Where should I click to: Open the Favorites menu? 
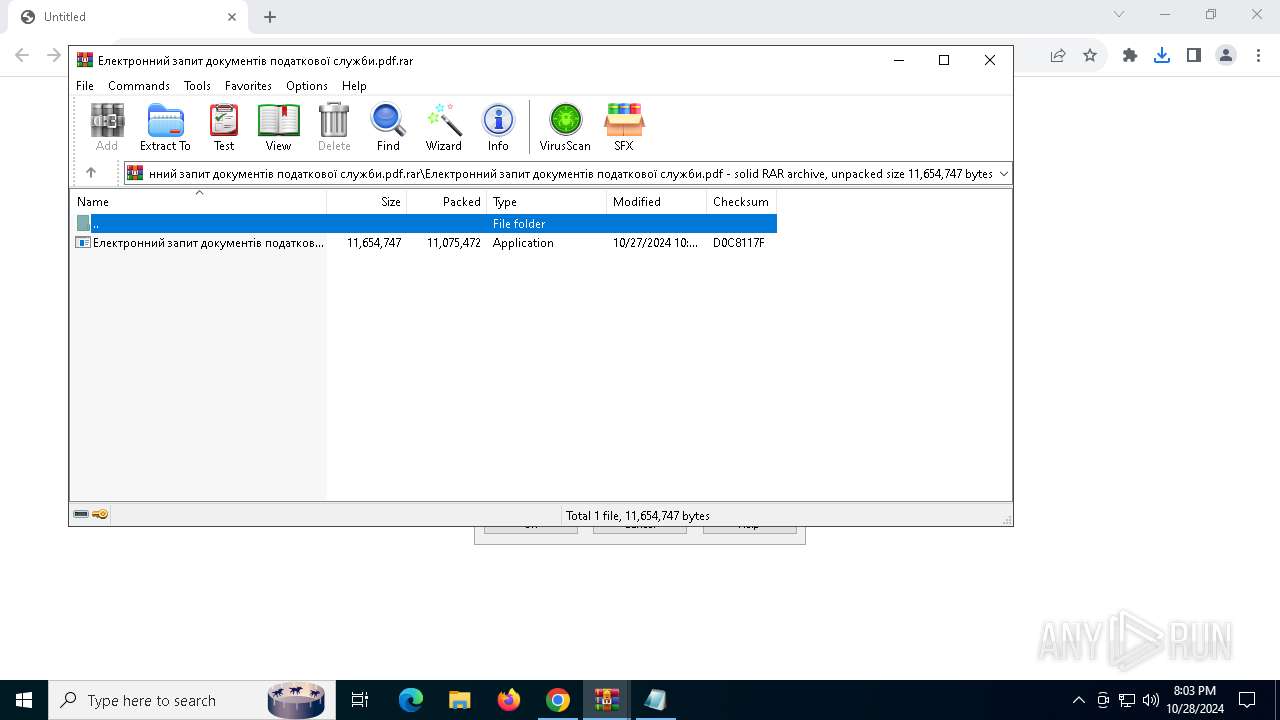248,86
